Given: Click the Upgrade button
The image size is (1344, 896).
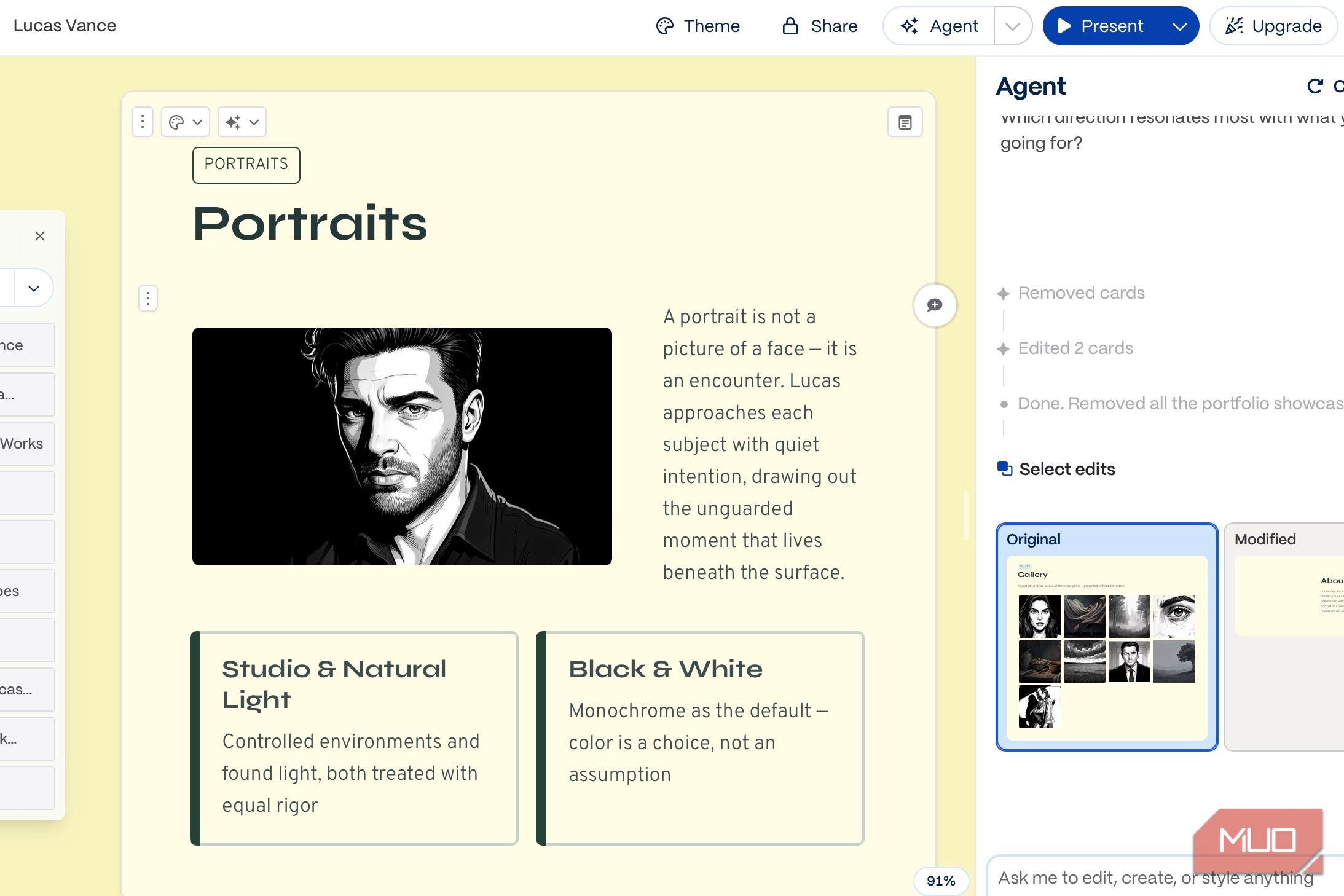Looking at the screenshot, I should (x=1273, y=26).
